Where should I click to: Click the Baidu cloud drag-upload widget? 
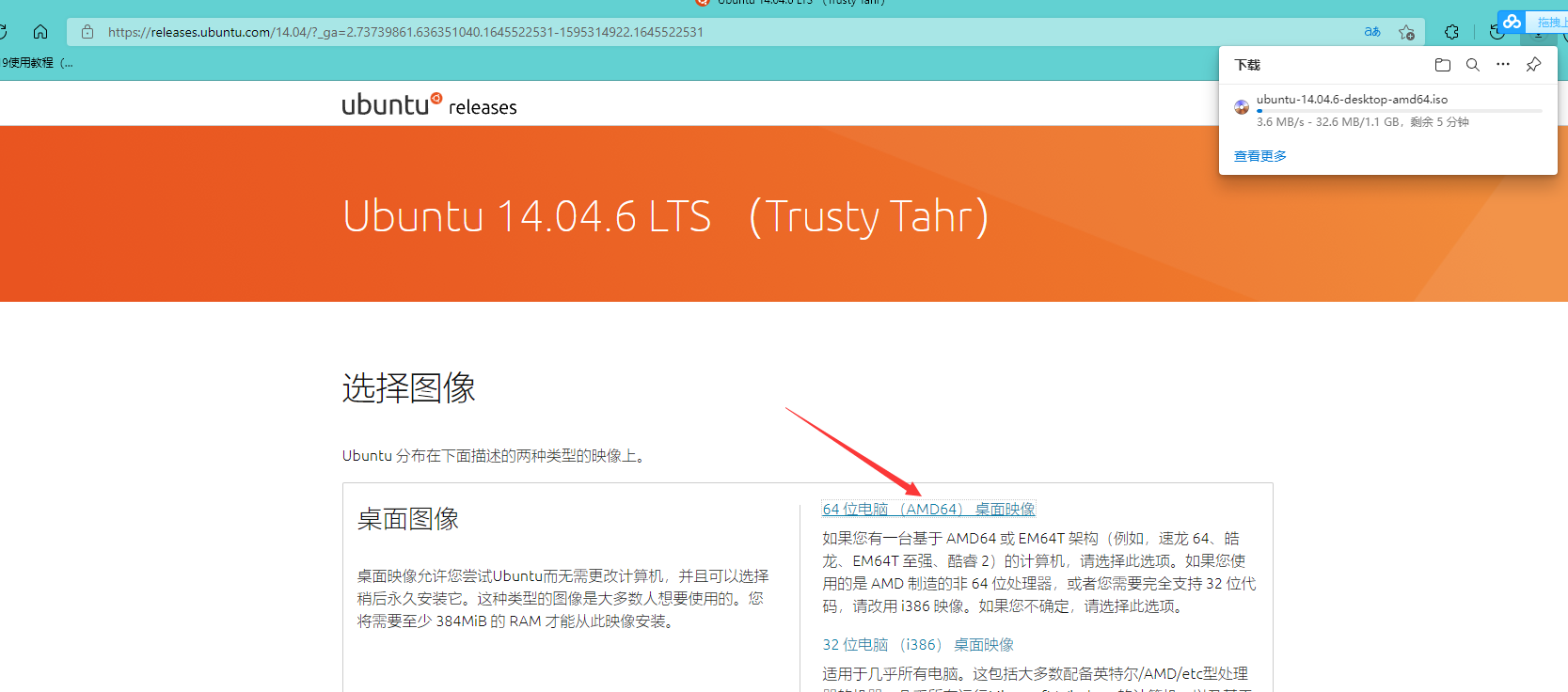(1532, 22)
